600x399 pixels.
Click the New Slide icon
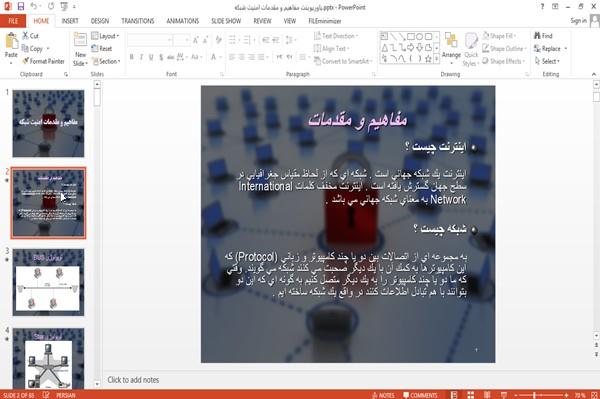[80, 41]
